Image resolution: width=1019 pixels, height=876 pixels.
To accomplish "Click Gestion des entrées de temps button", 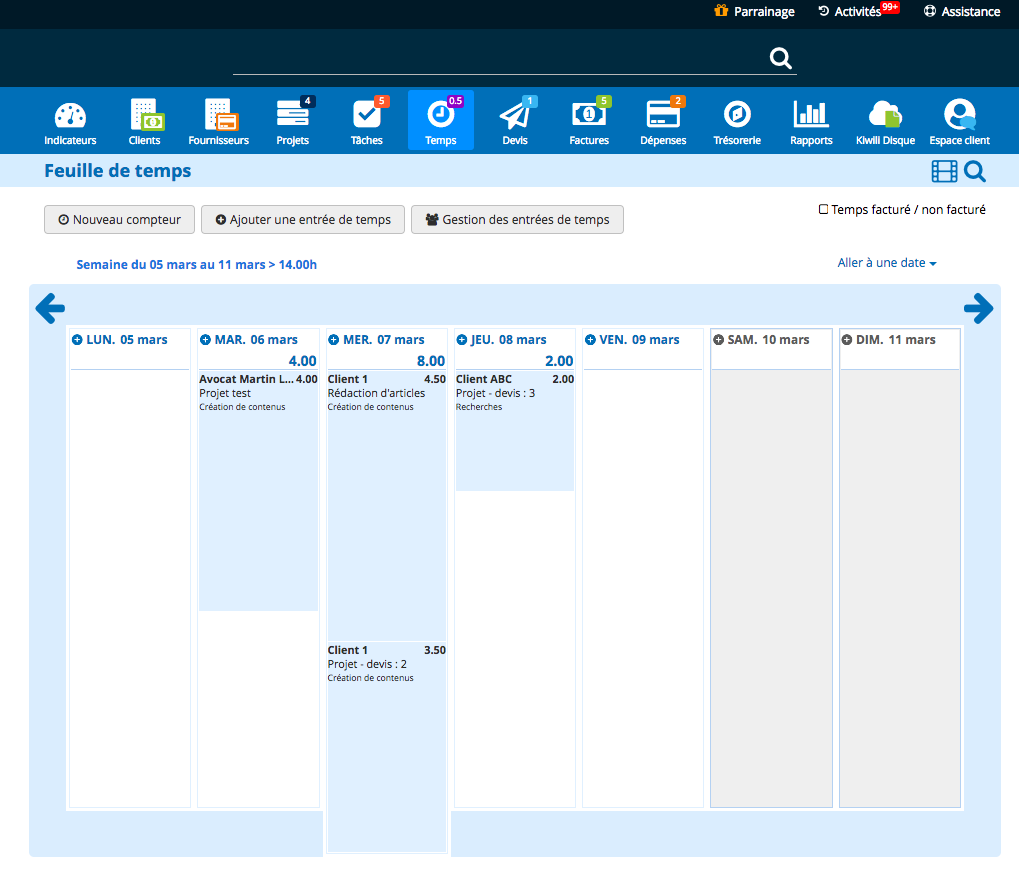I will [x=517, y=220].
